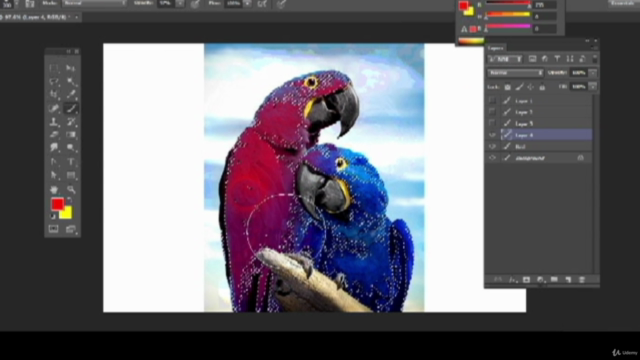Viewport: 640px width, 360px height.
Task: Select the Eraser tool
Action: [x=53, y=134]
